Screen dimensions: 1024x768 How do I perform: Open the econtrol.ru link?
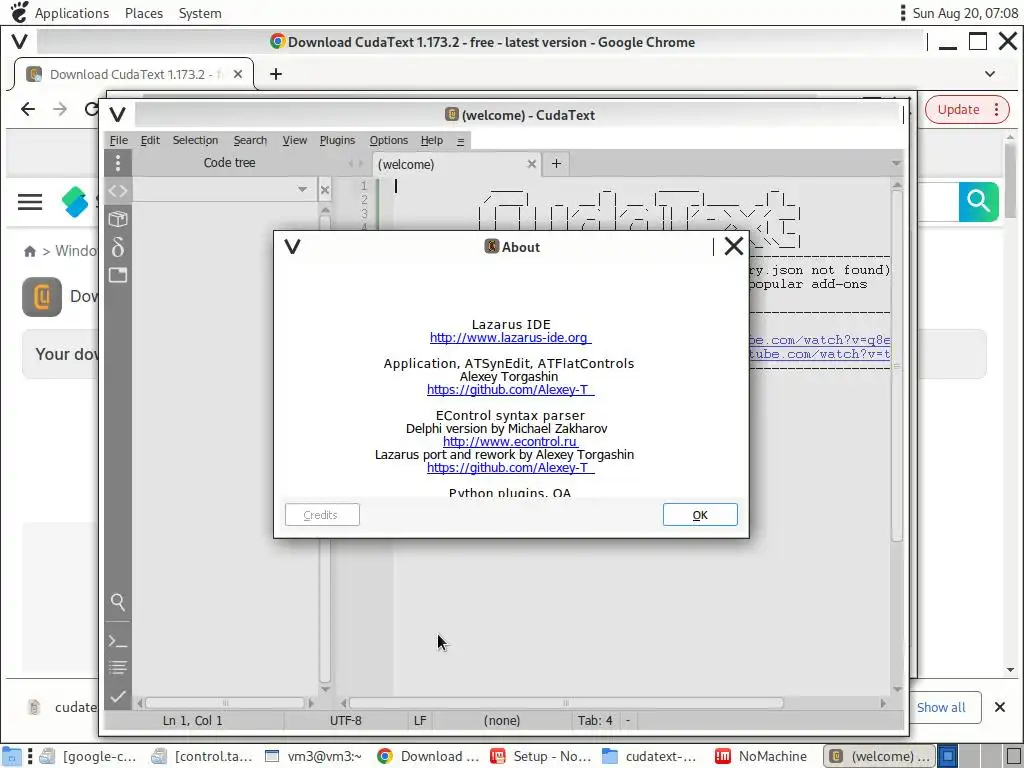pos(510,441)
